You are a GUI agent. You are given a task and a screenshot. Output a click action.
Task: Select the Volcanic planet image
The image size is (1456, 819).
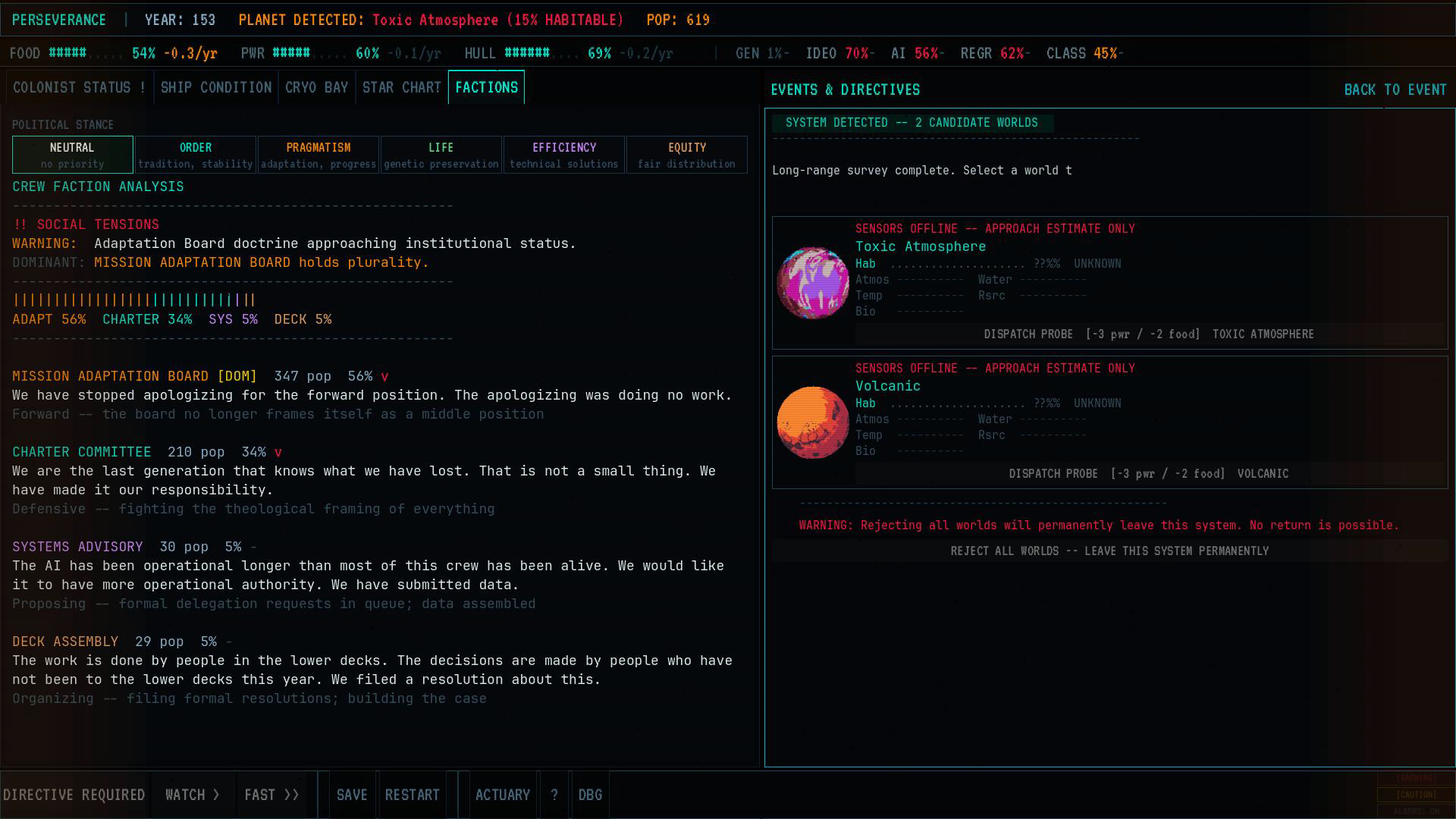(x=813, y=422)
